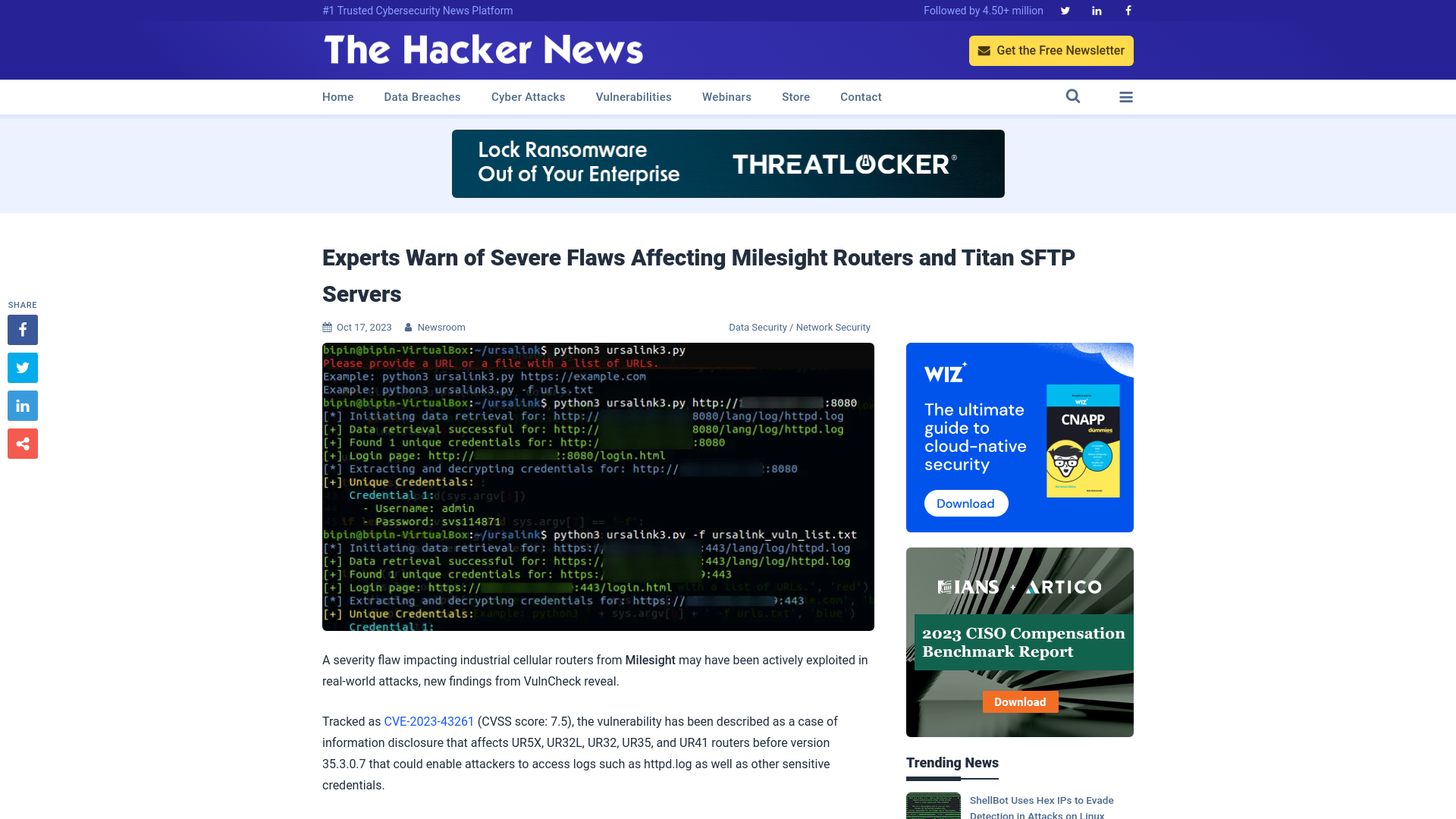Click the Vulnerabilities menu tab
Viewport: 1456px width, 819px height.
(634, 97)
